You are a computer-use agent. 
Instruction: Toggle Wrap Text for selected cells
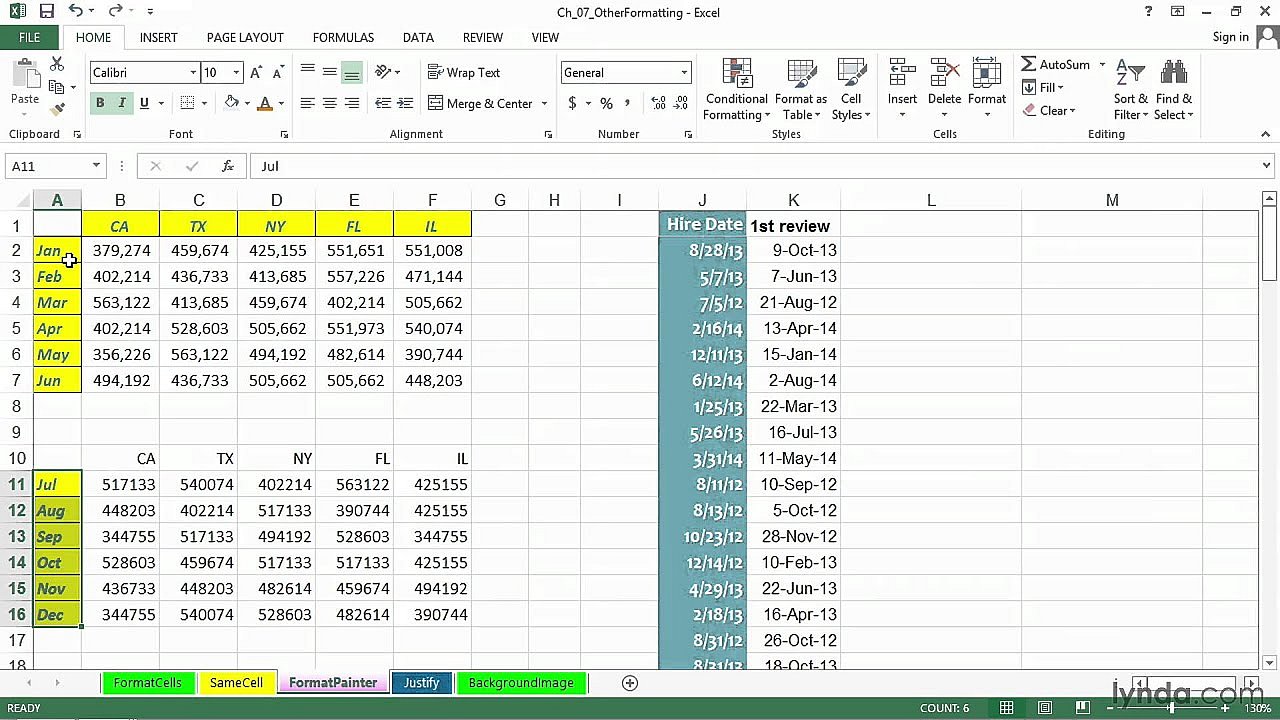point(464,73)
